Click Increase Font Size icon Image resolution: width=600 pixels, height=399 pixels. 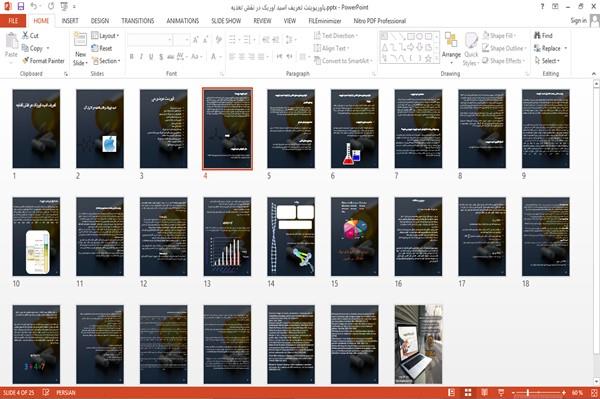[x=196, y=39]
